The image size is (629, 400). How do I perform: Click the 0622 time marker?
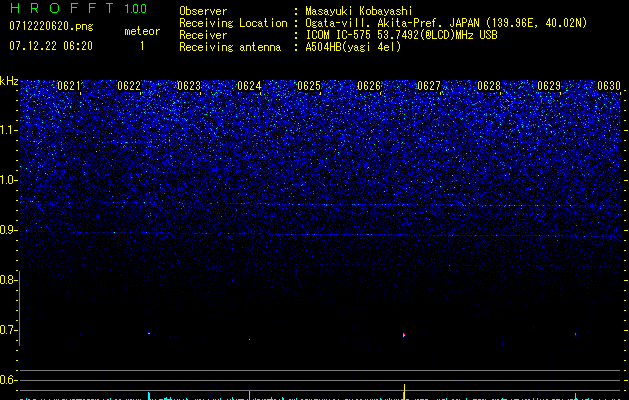(129, 86)
